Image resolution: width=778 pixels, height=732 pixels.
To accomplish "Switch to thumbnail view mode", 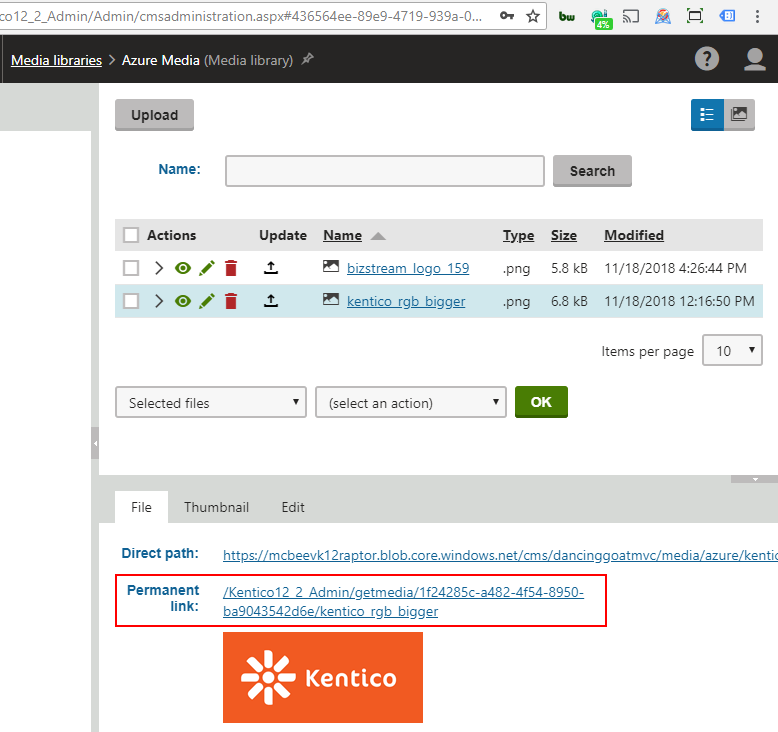I will tap(739, 115).
